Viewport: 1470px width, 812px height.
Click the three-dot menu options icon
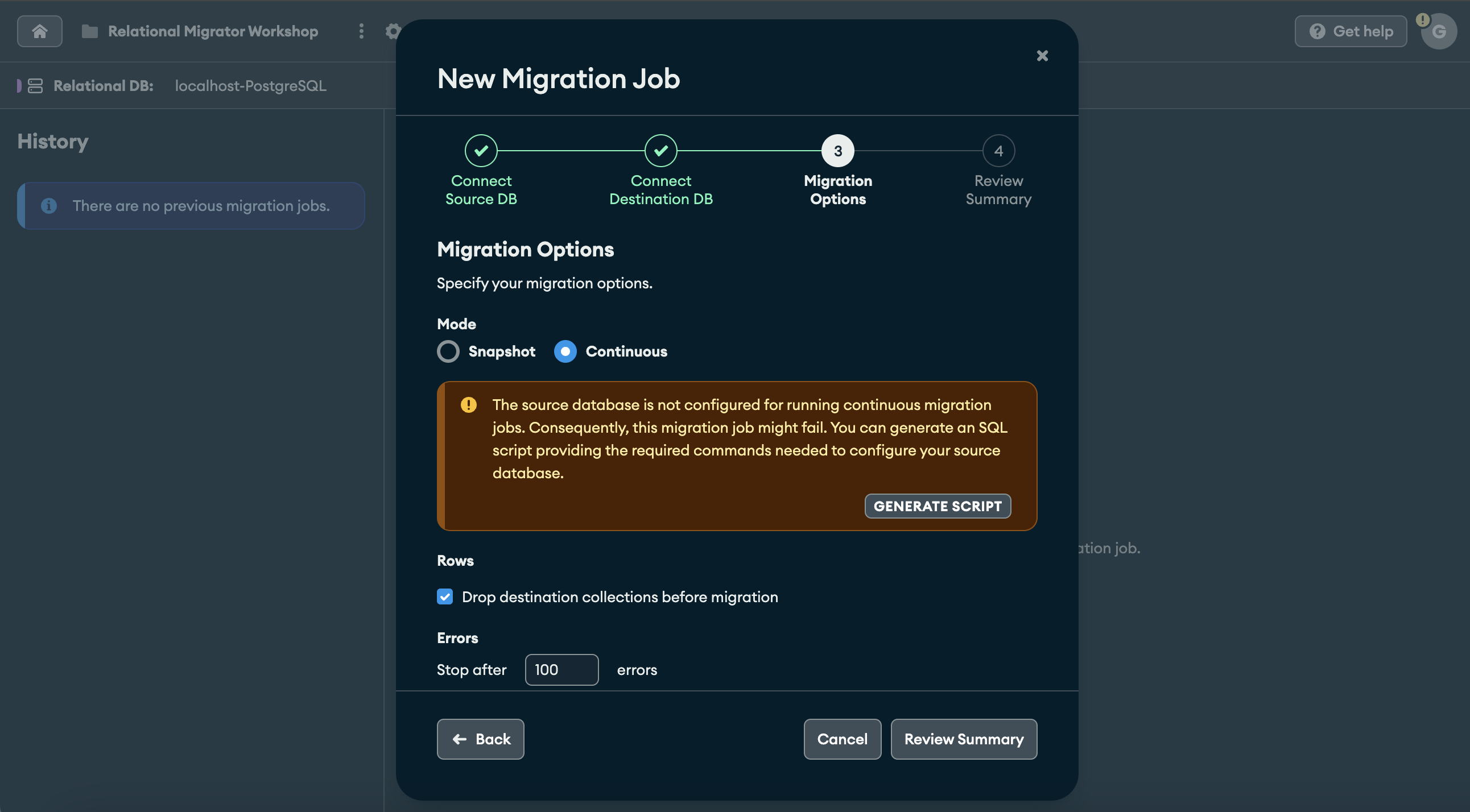361,30
